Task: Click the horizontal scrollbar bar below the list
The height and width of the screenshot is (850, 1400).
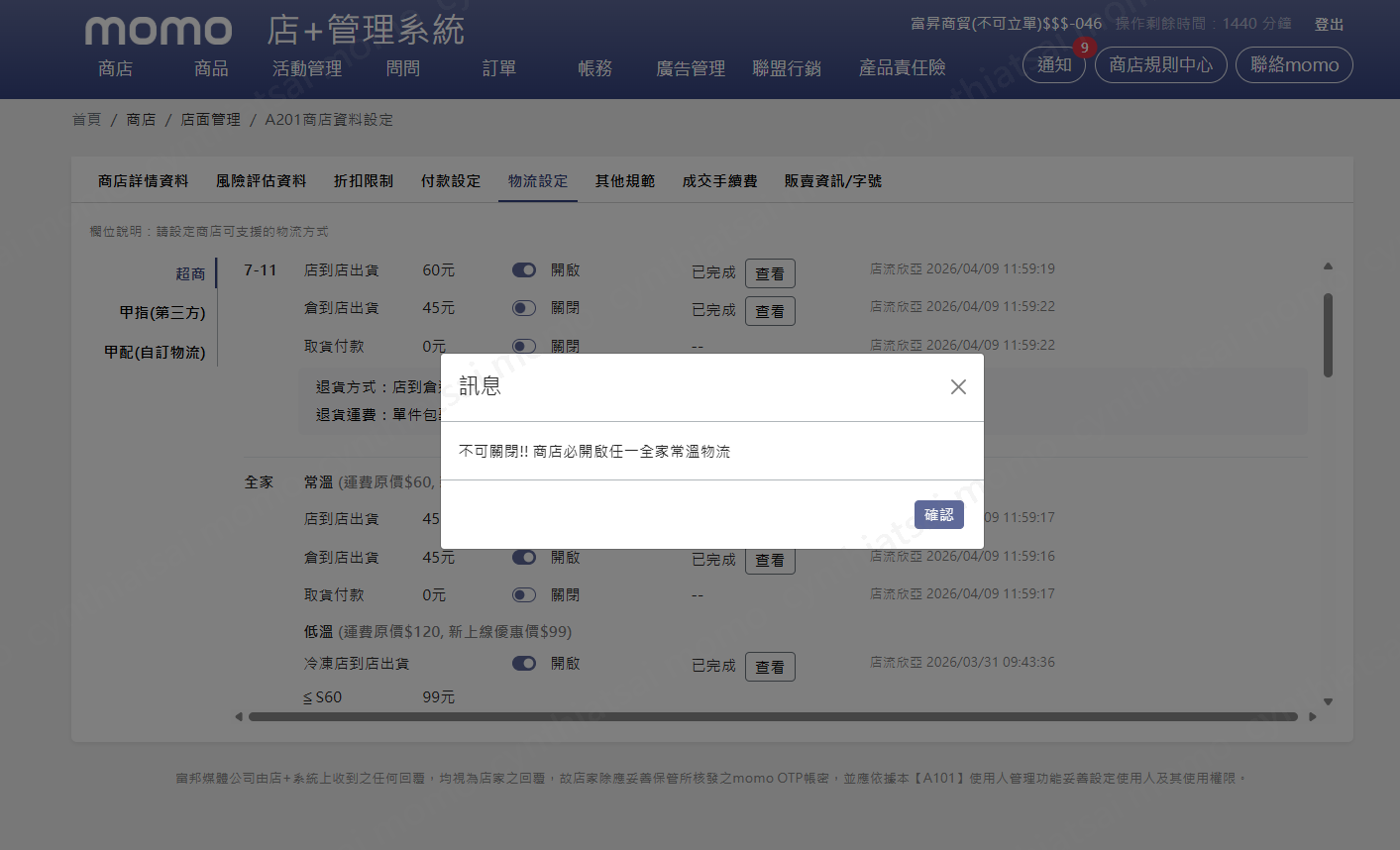Action: tap(773, 716)
